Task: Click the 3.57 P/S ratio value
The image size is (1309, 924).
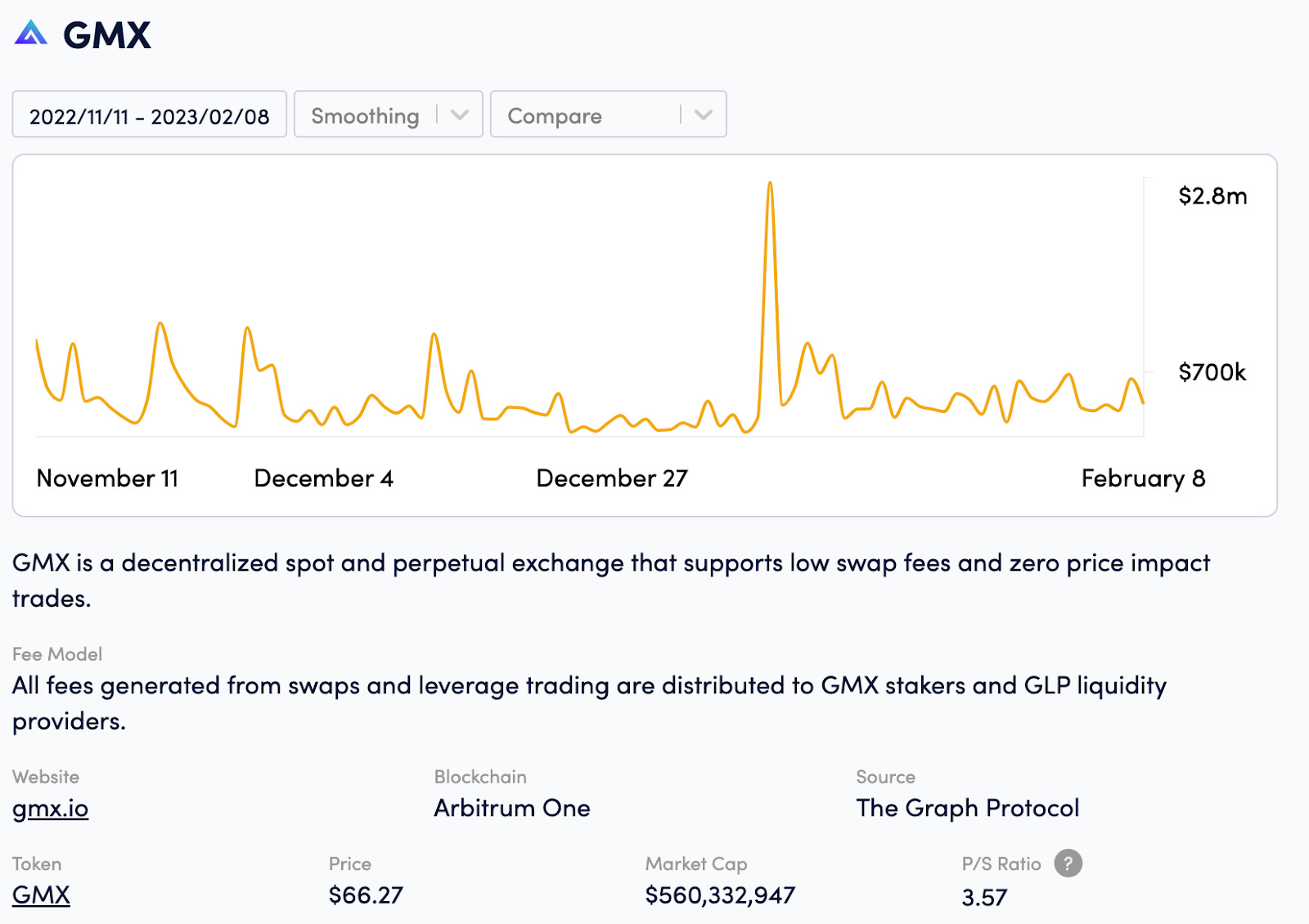Action: tap(984, 897)
